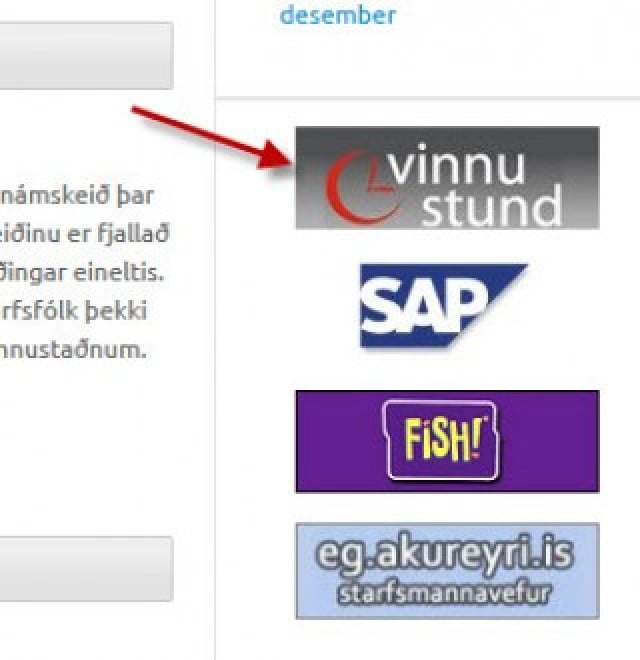
Task: Click the grey button below the paragraph
Action: pos(86,569)
